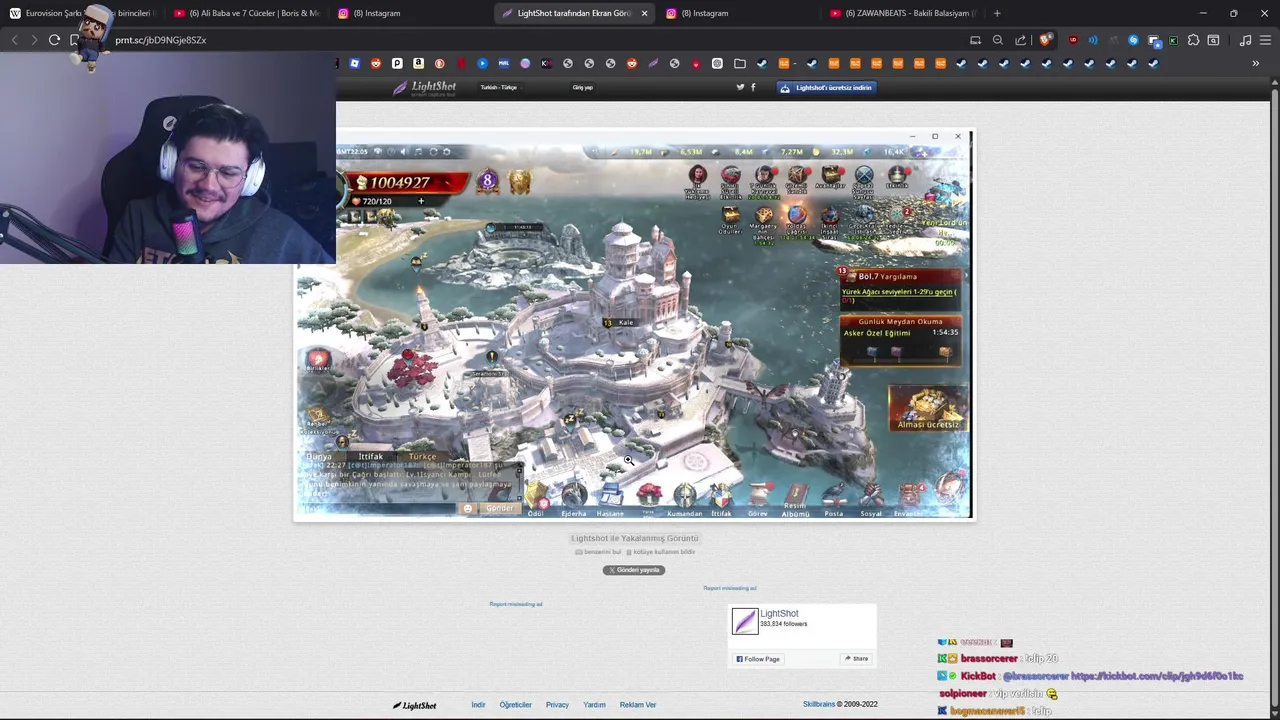This screenshot has width=1280, height=720.
Task: Click the Privacy footer link
Action: pos(557,705)
